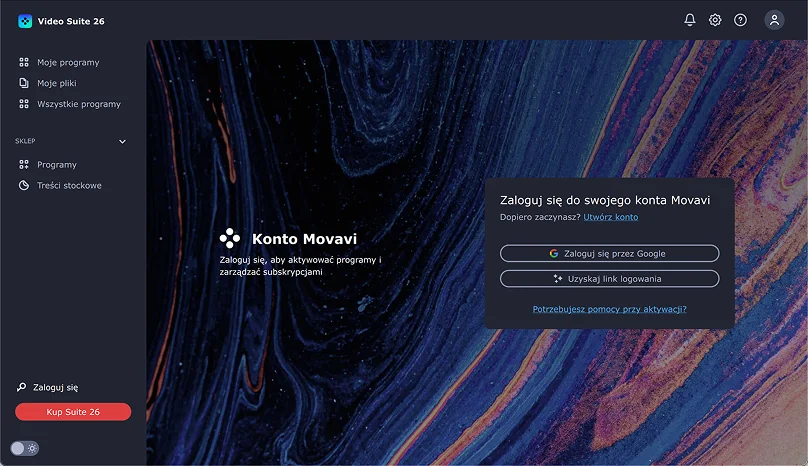Click the key icon beside Zaloguj się
The image size is (808, 466).
coord(21,387)
